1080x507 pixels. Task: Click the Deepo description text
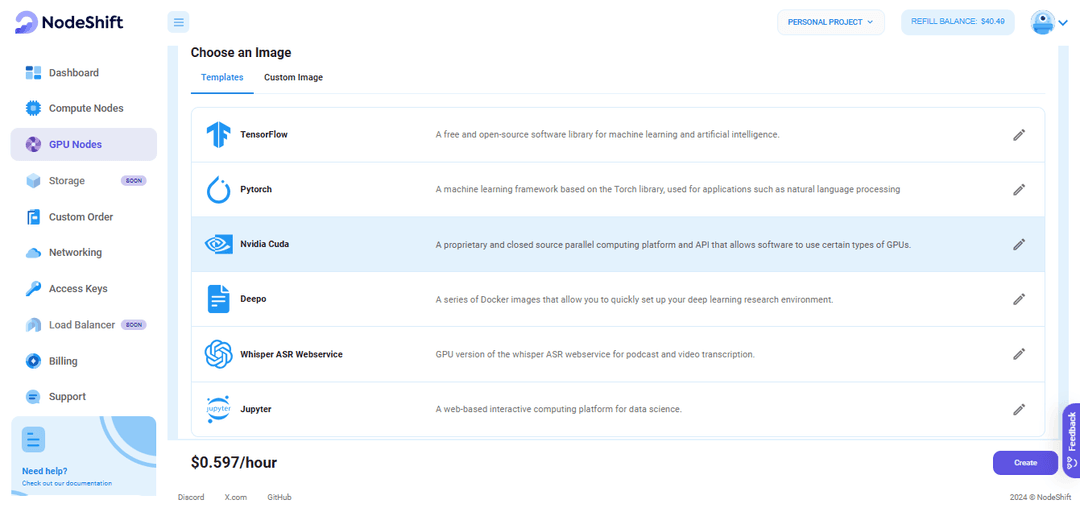[635, 300]
